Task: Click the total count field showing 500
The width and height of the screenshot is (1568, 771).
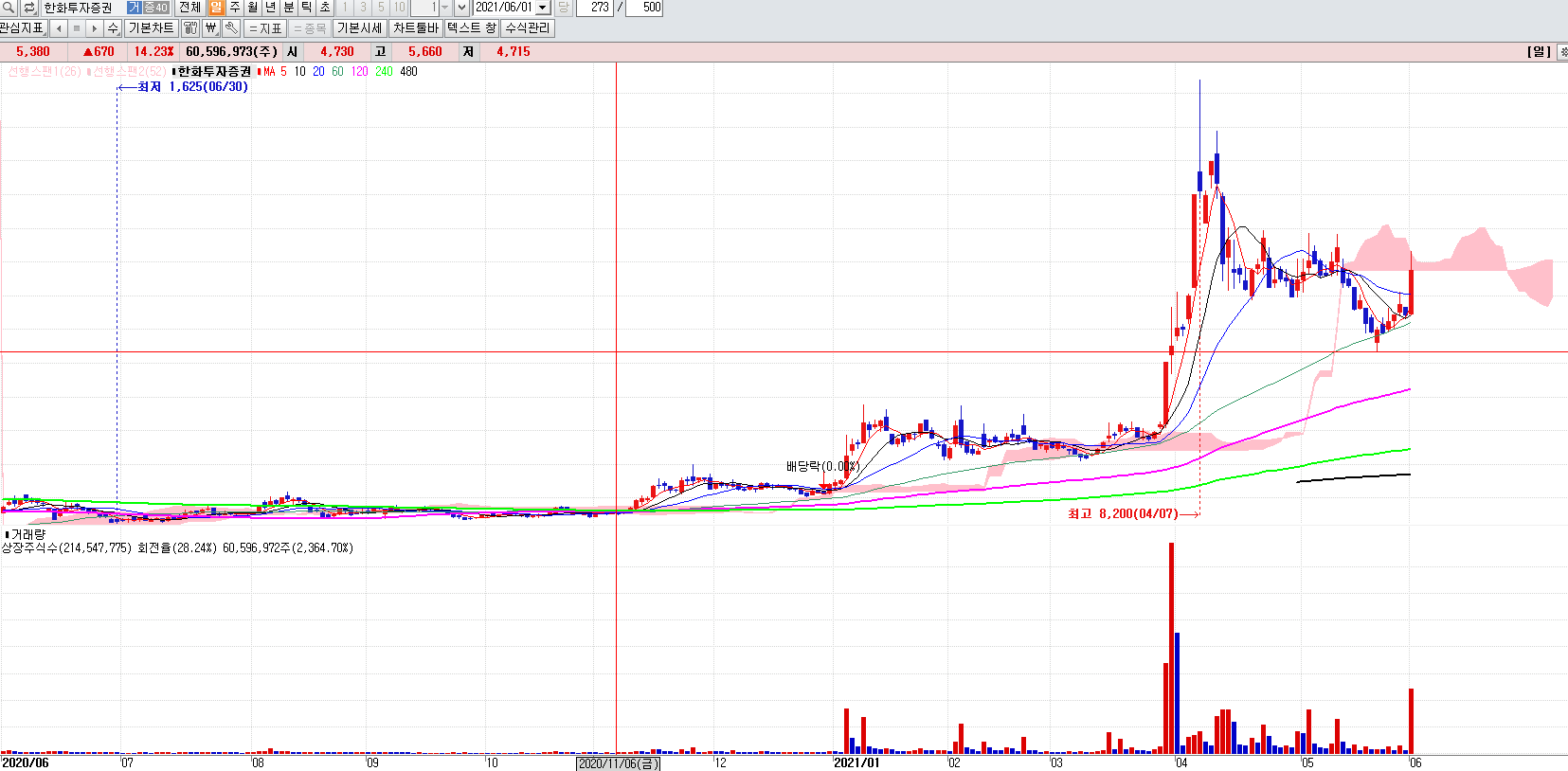Action: (645, 7)
